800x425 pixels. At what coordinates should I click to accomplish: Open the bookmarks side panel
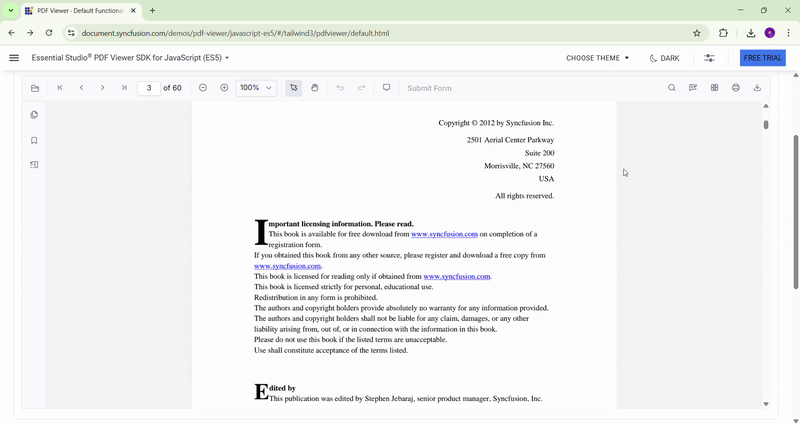pos(34,140)
